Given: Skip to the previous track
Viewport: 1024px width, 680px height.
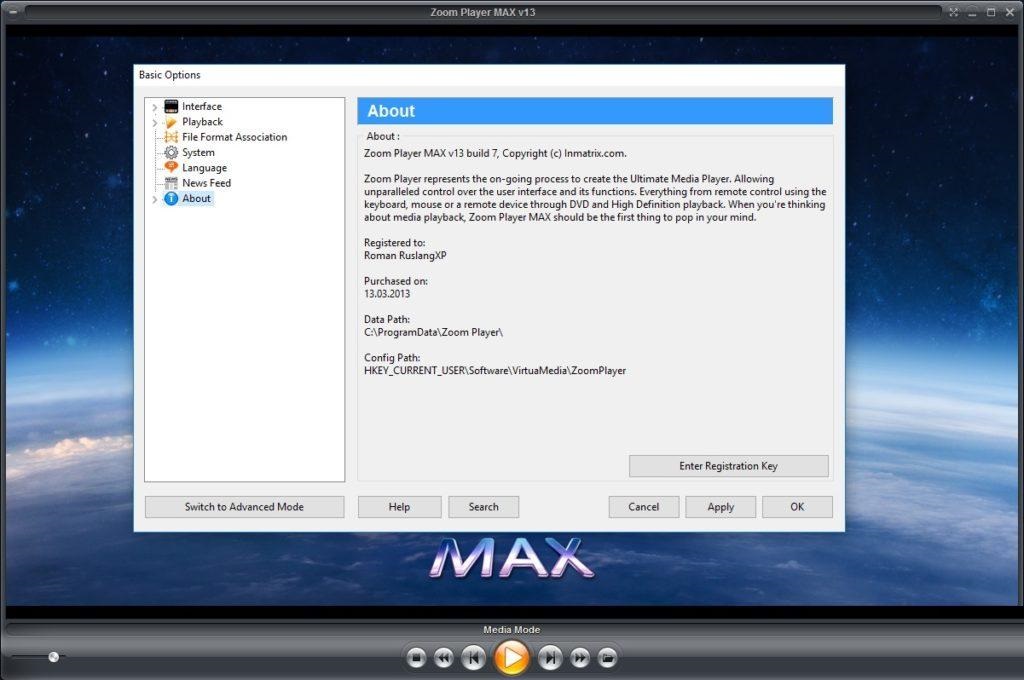Looking at the screenshot, I should (473, 658).
